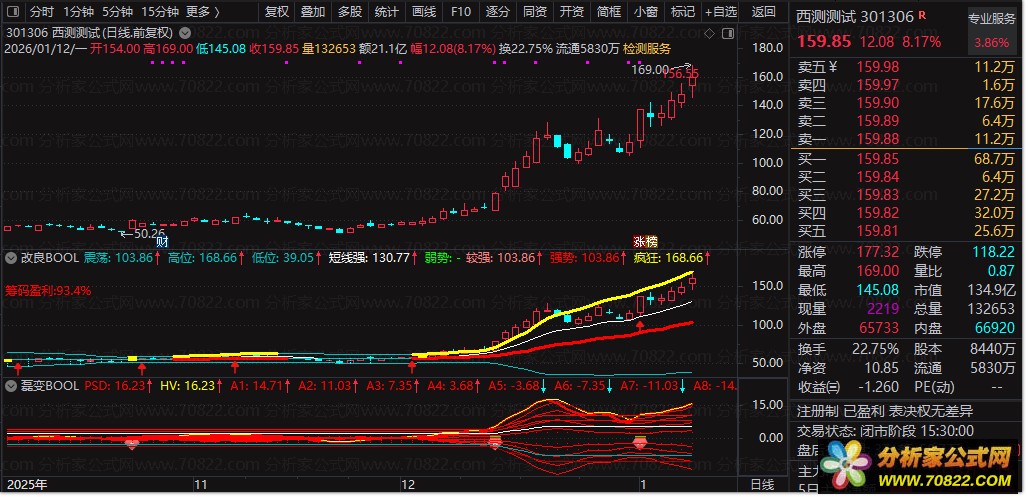Click the R badge next to 301306
Viewport: 1028px width, 497px height.
click(x=922, y=14)
